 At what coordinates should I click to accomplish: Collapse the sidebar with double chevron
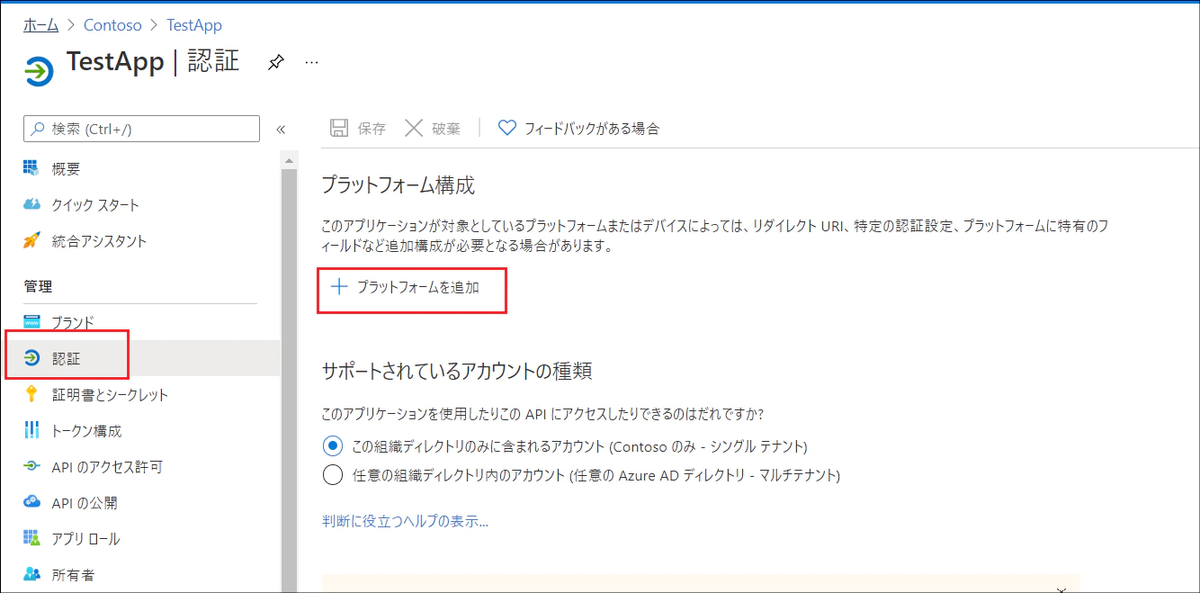pyautogui.click(x=281, y=129)
